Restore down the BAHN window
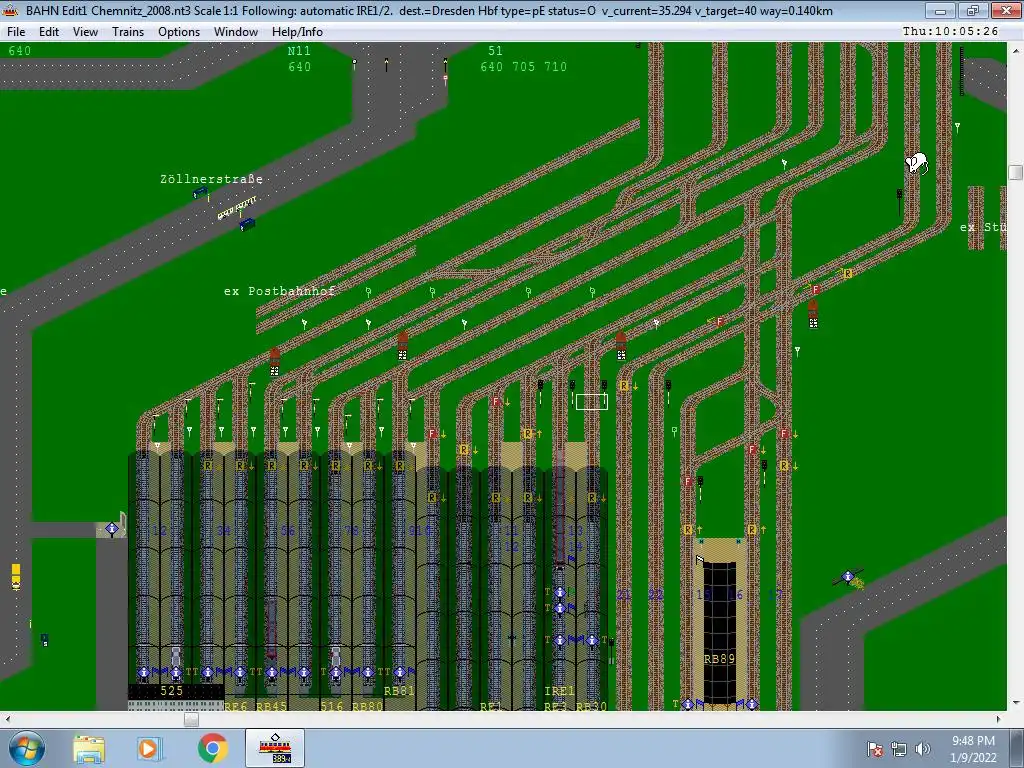 point(972,10)
